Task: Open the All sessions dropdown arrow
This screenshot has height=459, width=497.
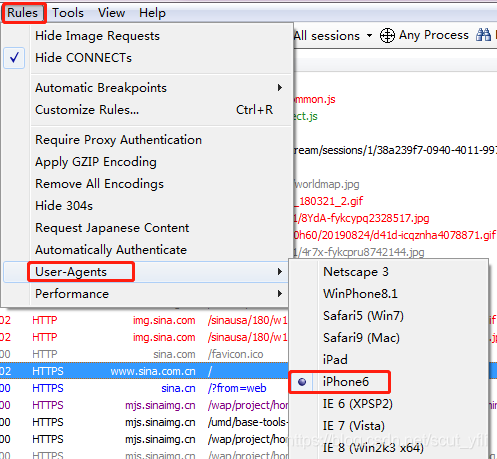Action: (x=369, y=35)
